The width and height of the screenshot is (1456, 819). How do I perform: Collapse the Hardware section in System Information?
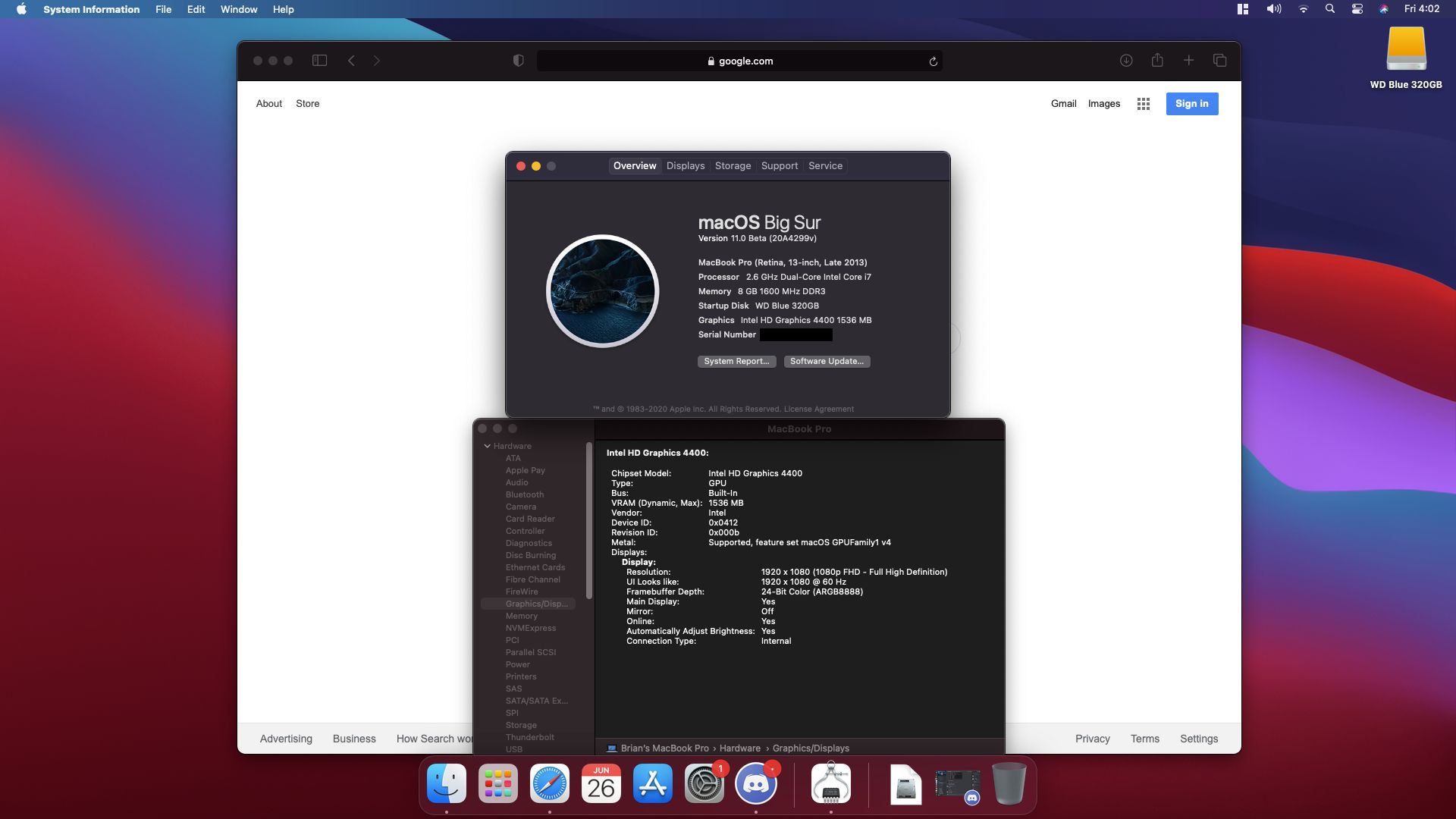click(487, 446)
